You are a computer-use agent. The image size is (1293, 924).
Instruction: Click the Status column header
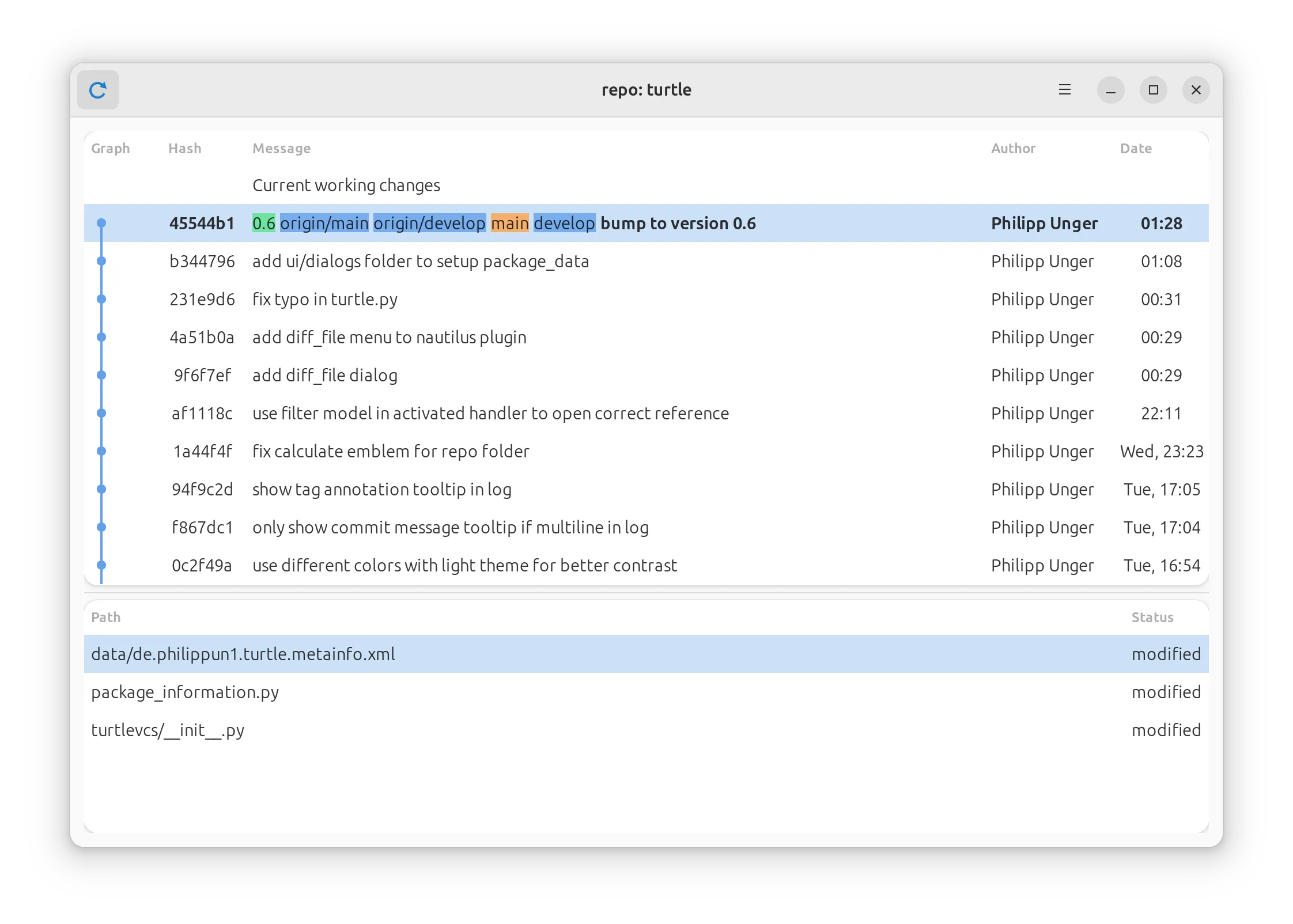pos(1152,618)
